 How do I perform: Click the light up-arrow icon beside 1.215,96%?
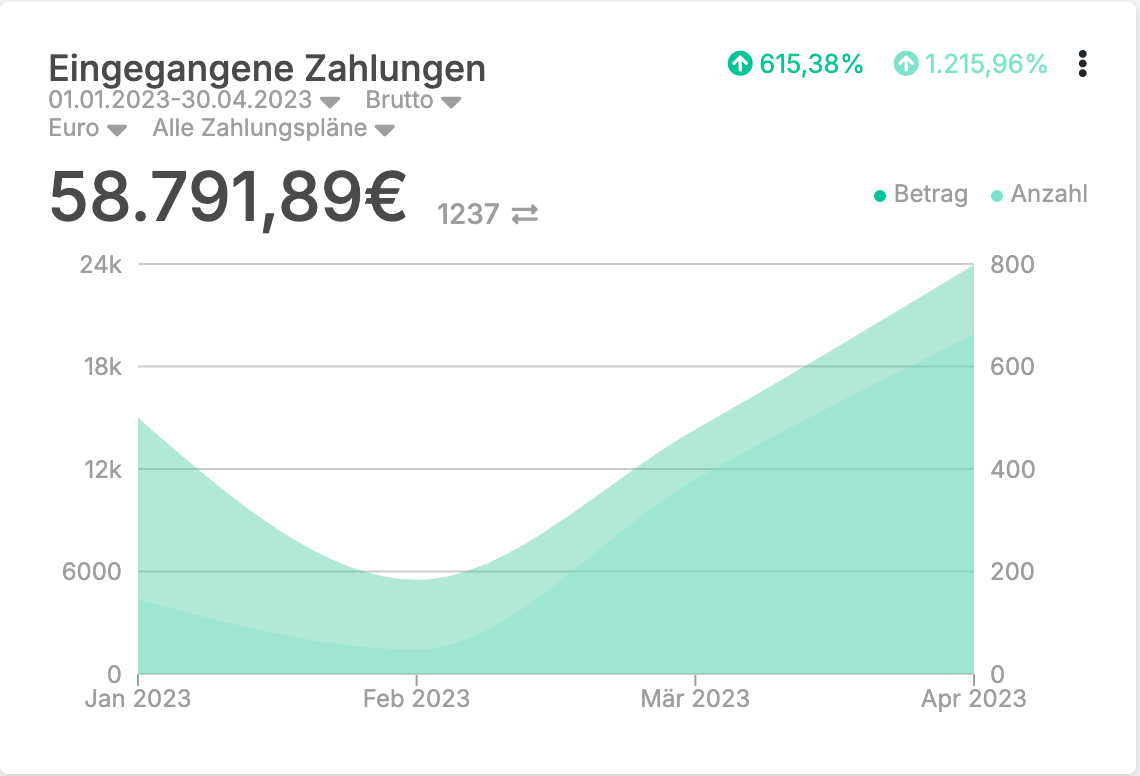pyautogui.click(x=905, y=64)
